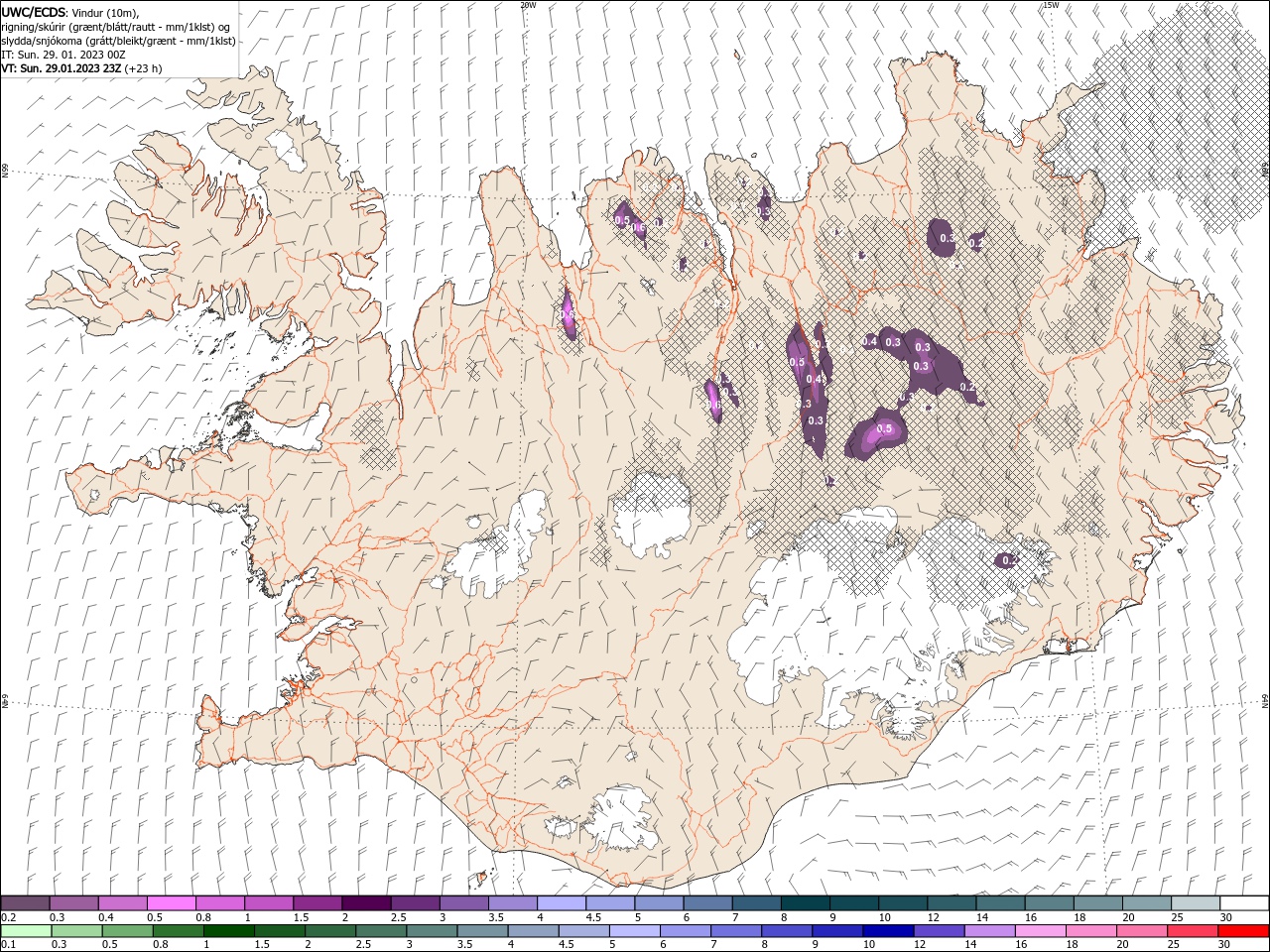Pick the gray-green 3 swatch, lower legend row
This screenshot has height=952, width=1270.
(x=432, y=931)
